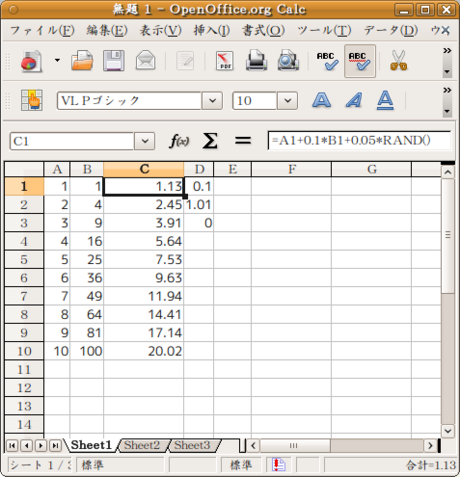Open the Format menu
Image resolution: width=460 pixels, height=477 pixels.
(x=263, y=31)
